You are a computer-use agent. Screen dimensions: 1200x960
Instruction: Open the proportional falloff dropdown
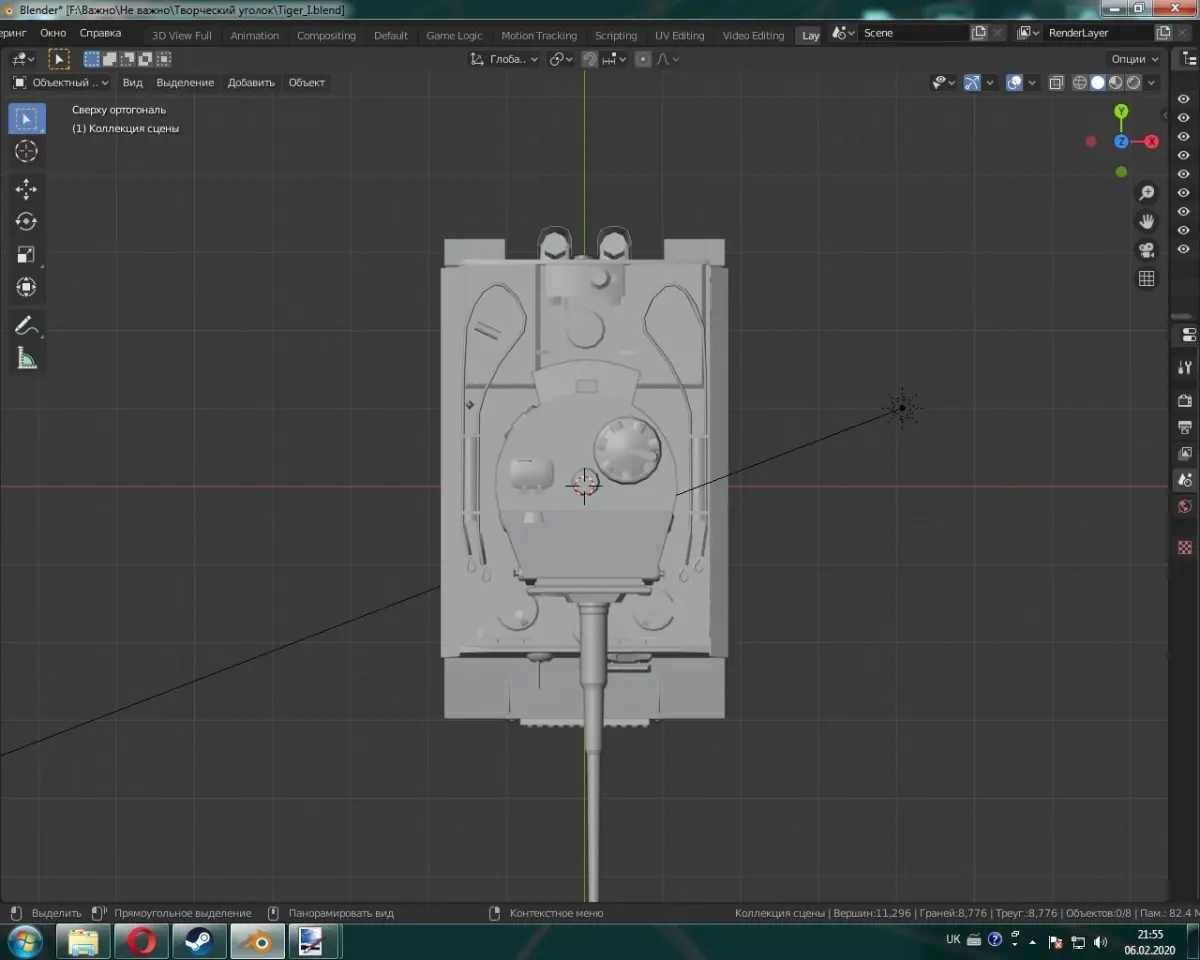click(x=668, y=59)
